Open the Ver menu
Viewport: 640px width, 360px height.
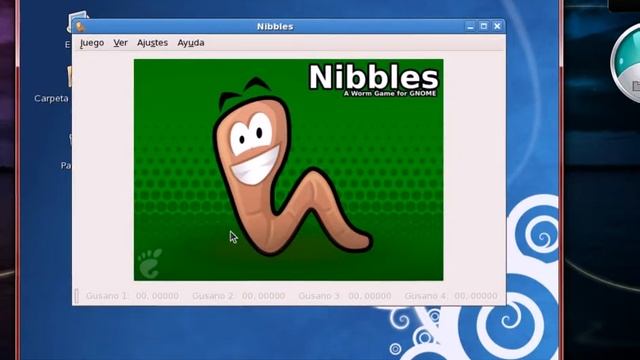(x=120, y=43)
